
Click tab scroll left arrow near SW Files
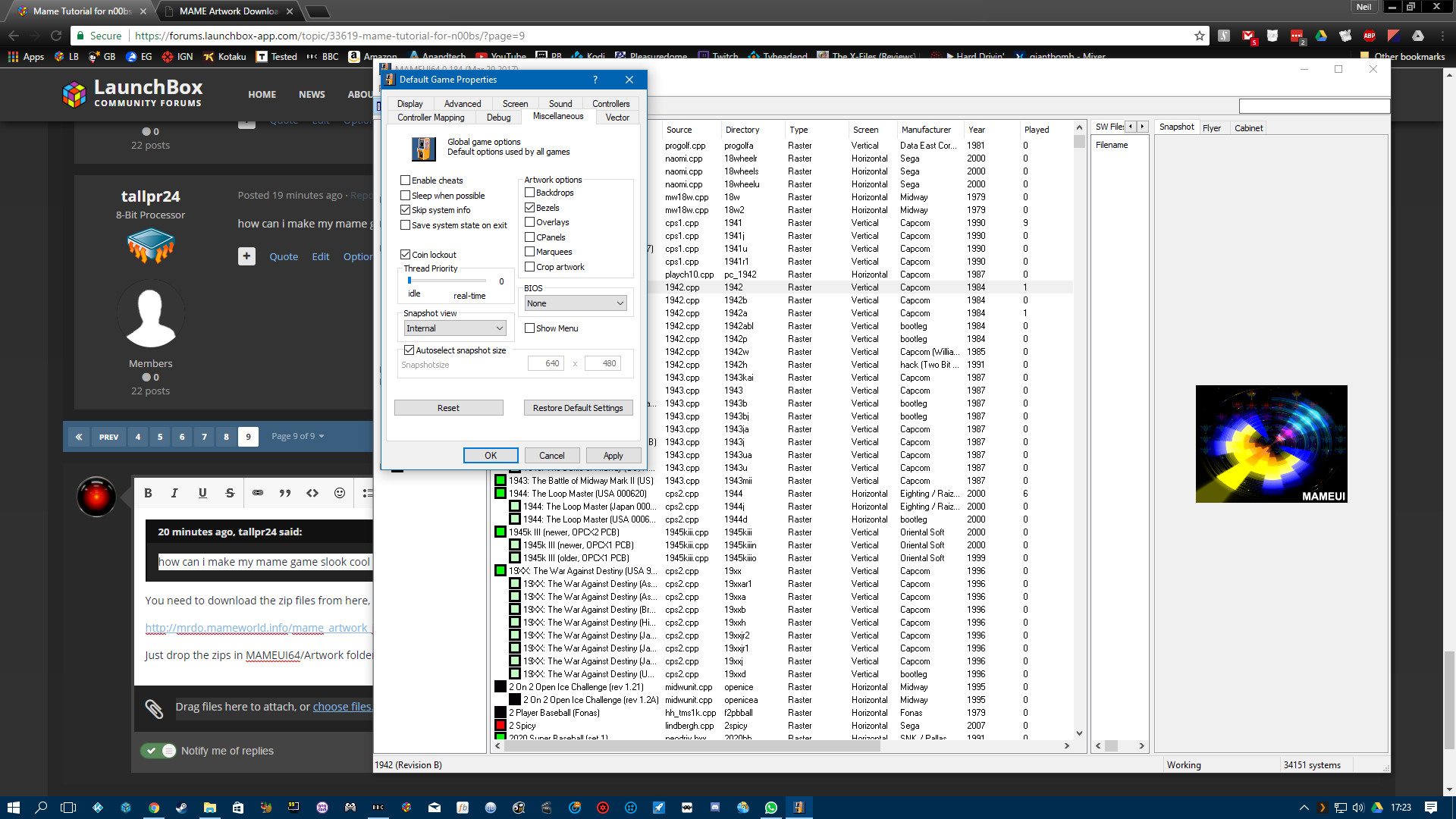coord(1131,127)
